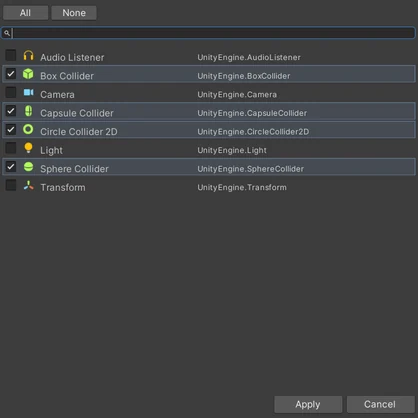Image resolution: width=418 pixels, height=418 pixels.
Task: Click the Capsule Collider icon
Action: [28, 111]
